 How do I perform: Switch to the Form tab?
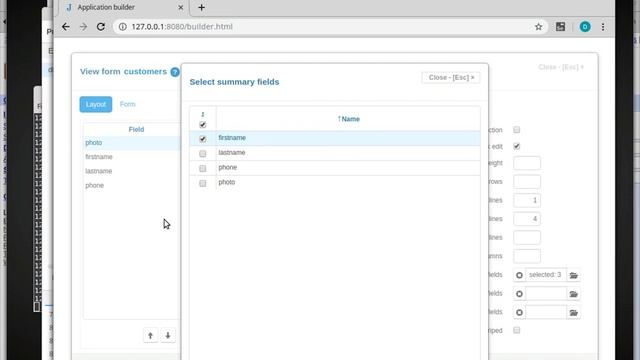(x=127, y=104)
